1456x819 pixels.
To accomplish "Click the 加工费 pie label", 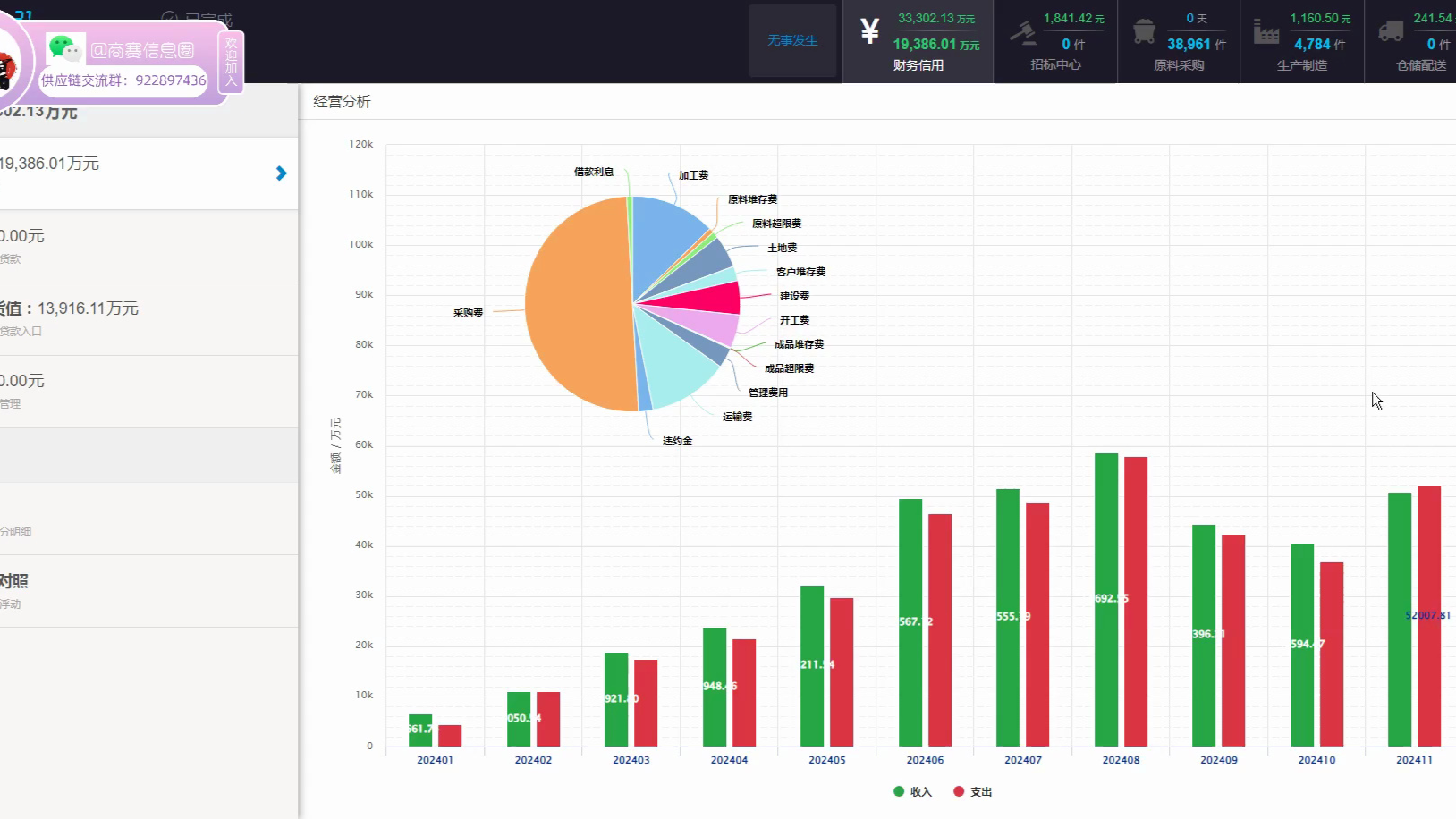I will [x=693, y=175].
